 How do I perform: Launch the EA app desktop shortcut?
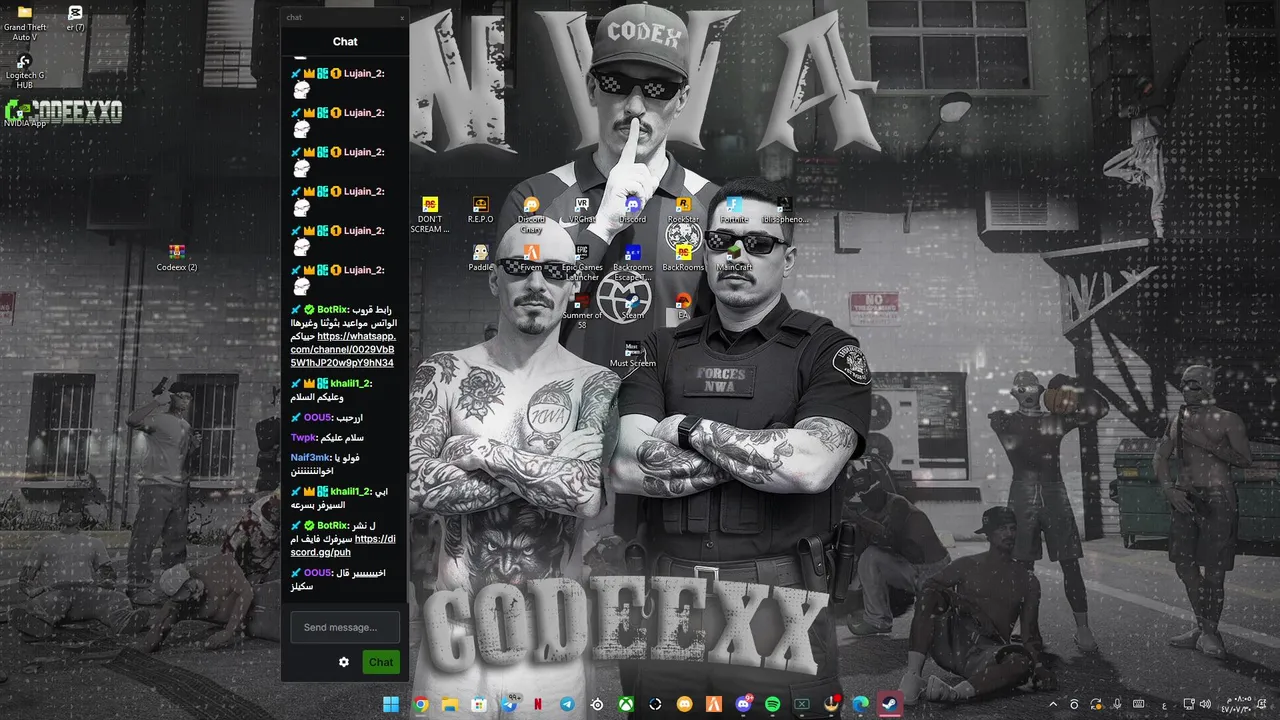point(683,306)
